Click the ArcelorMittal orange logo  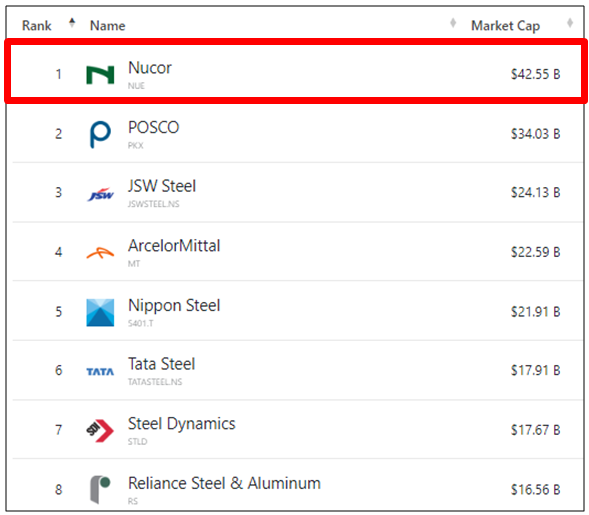[100, 253]
